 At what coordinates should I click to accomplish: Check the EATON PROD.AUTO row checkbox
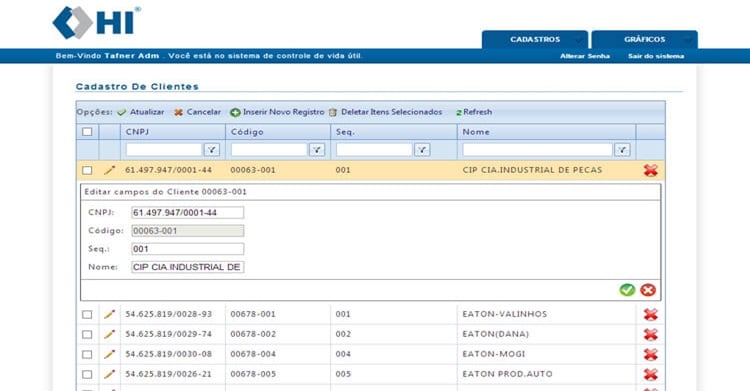click(x=87, y=374)
